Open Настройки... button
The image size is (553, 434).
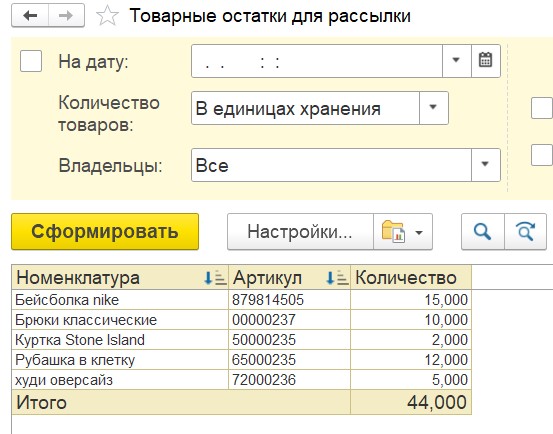[300, 232]
